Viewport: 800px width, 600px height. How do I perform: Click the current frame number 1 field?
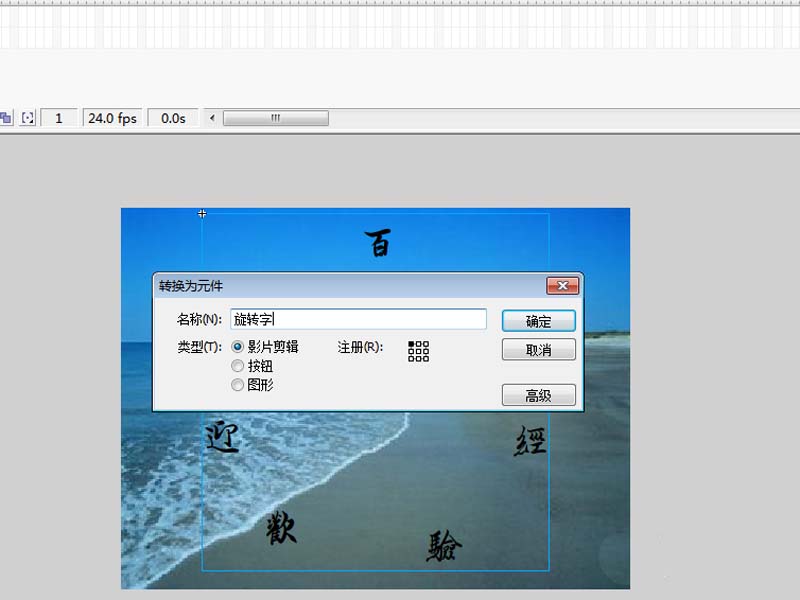tap(59, 118)
